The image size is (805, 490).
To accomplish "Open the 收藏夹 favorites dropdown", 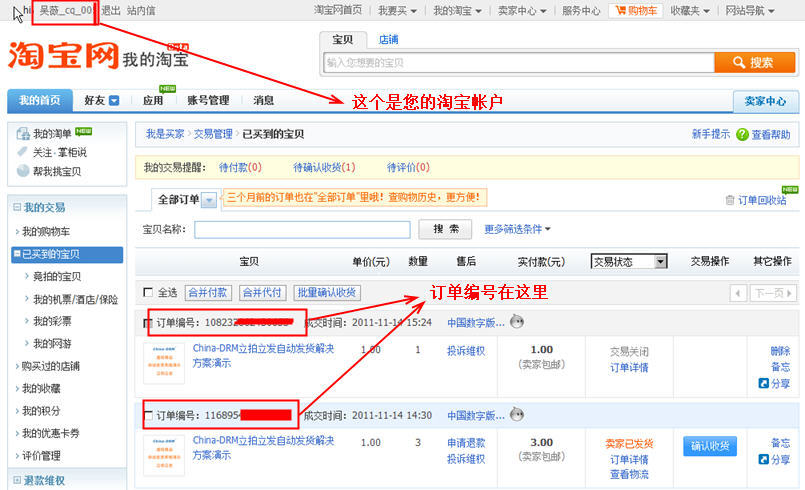I will point(689,10).
